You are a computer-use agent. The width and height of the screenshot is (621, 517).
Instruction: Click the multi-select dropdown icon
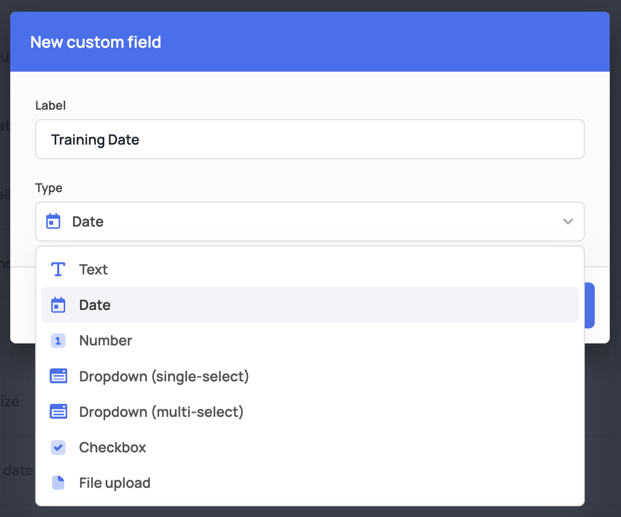coord(58,412)
